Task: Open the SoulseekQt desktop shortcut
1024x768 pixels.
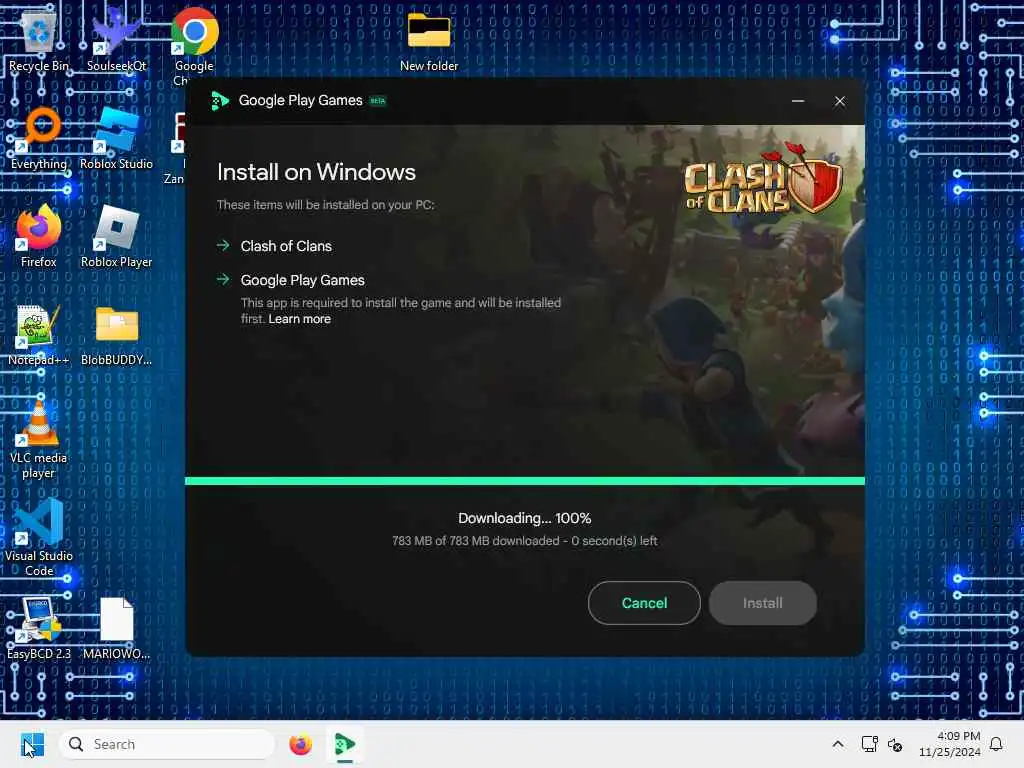Action: [x=116, y=39]
